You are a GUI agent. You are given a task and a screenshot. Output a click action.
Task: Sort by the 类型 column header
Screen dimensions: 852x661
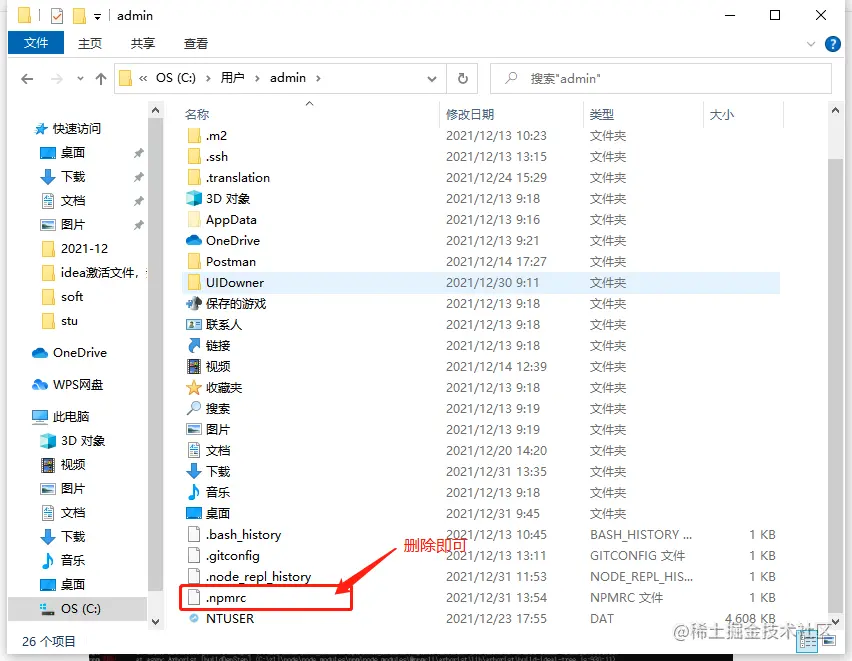(x=602, y=115)
